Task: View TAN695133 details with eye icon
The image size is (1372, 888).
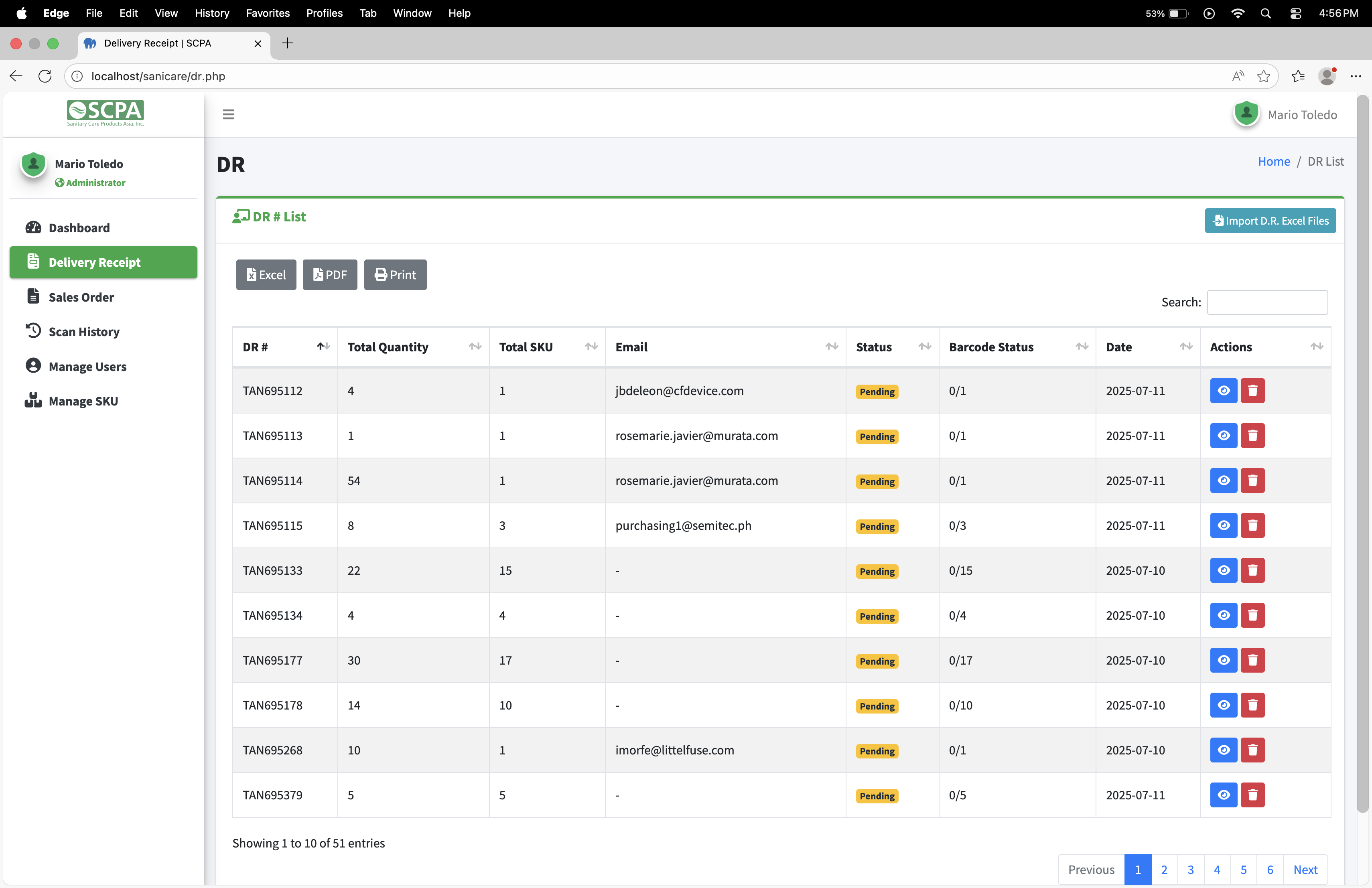Action: (x=1223, y=570)
